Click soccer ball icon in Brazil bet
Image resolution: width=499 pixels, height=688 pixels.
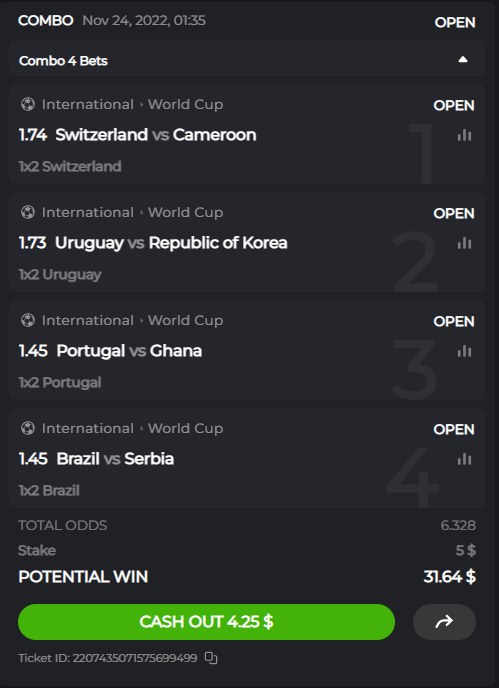[28, 428]
